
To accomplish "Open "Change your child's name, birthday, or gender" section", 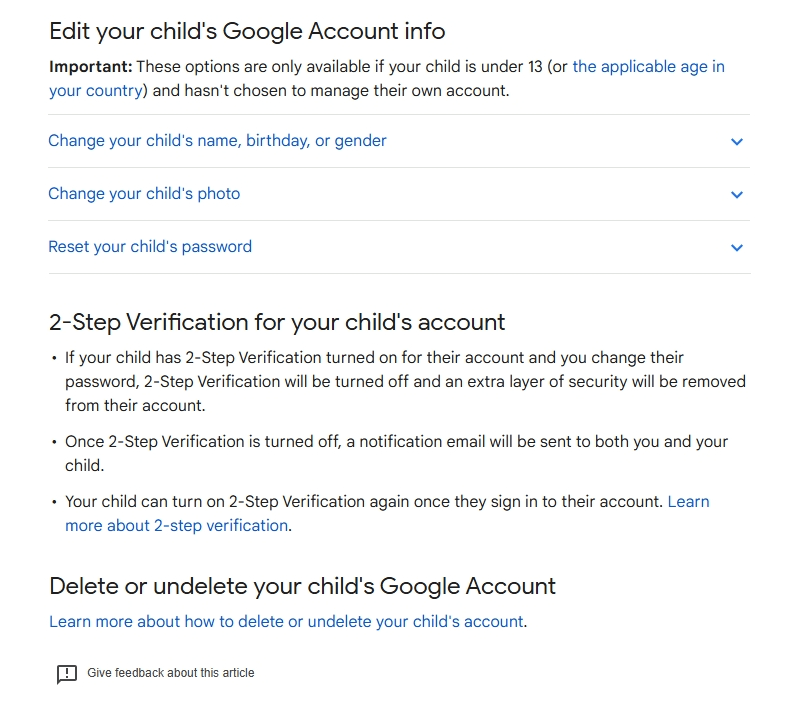I will pyautogui.click(x=217, y=141).
